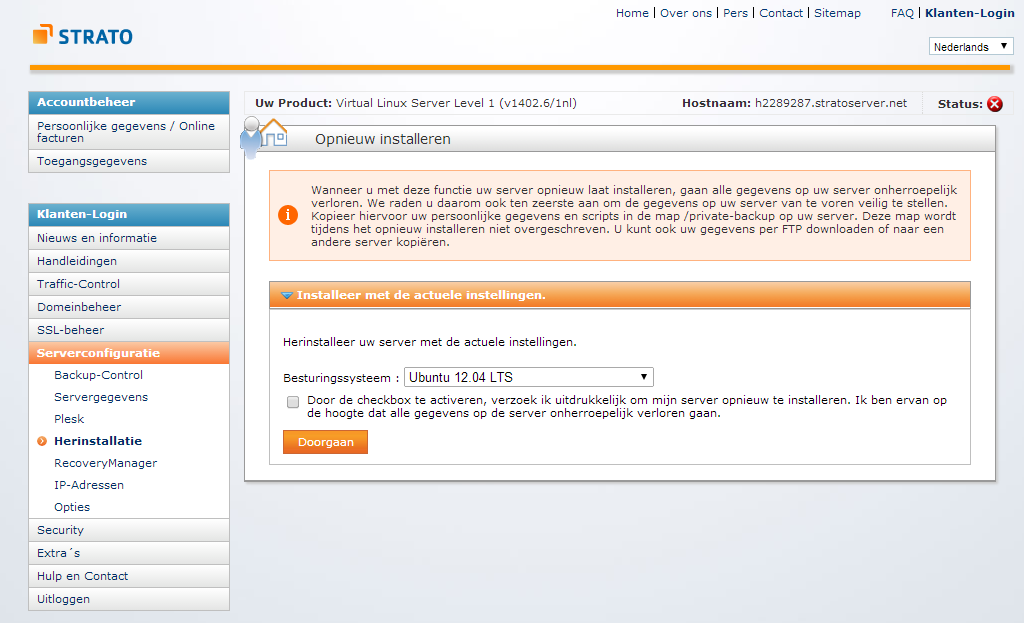Open the Besturingssysteem dropdown

click(528, 377)
